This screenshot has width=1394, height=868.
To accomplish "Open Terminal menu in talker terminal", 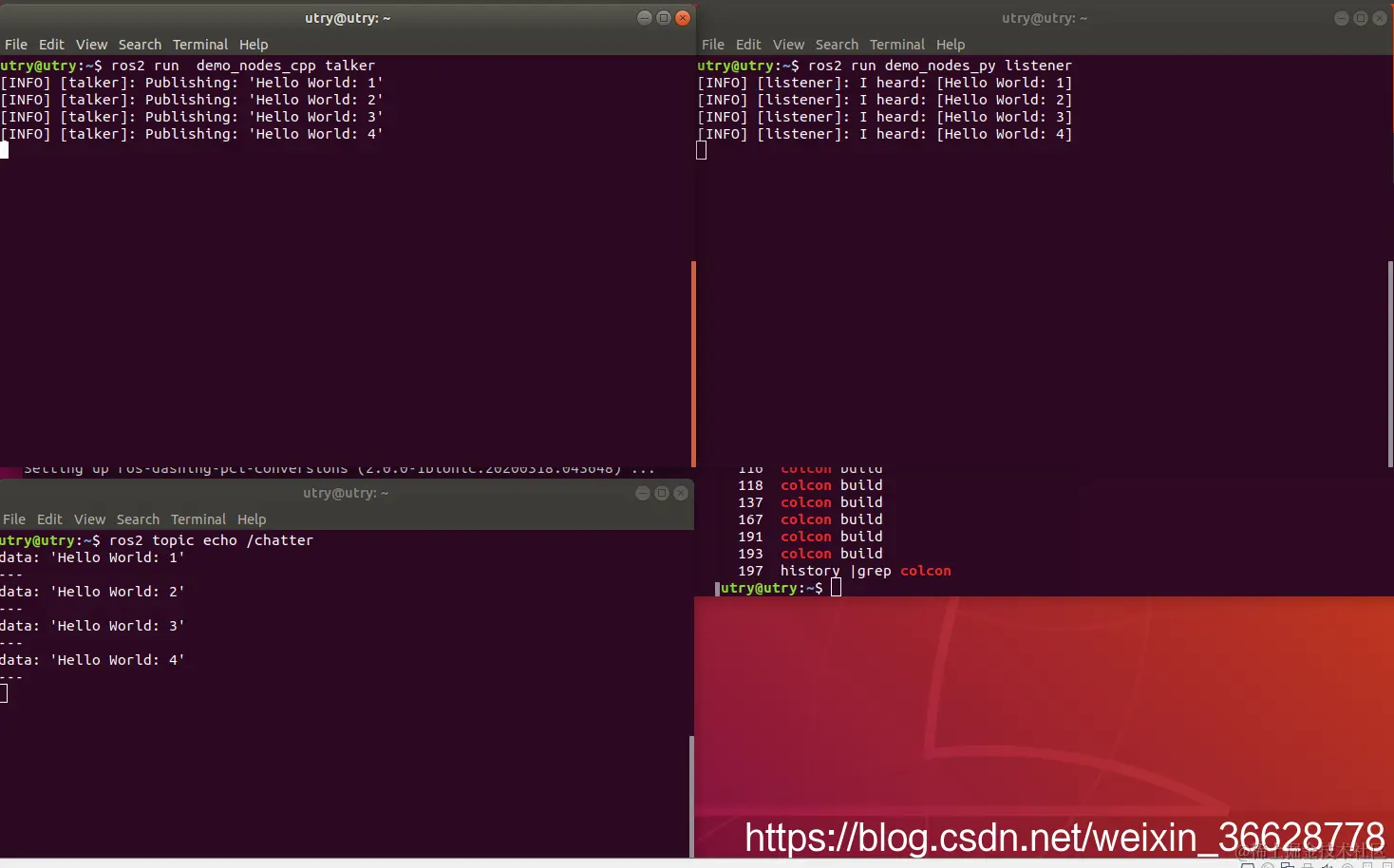I will click(x=200, y=45).
